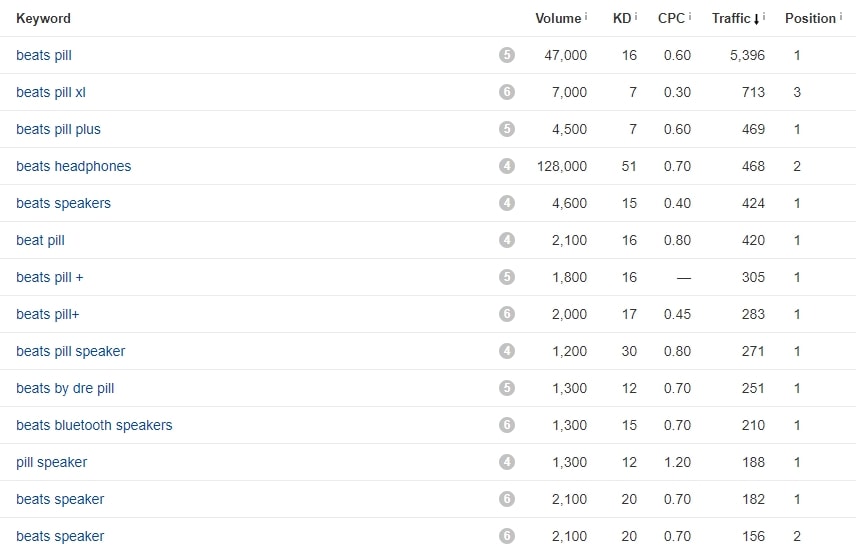Select the volume value 47,000
The image size is (856, 551).
566,55
